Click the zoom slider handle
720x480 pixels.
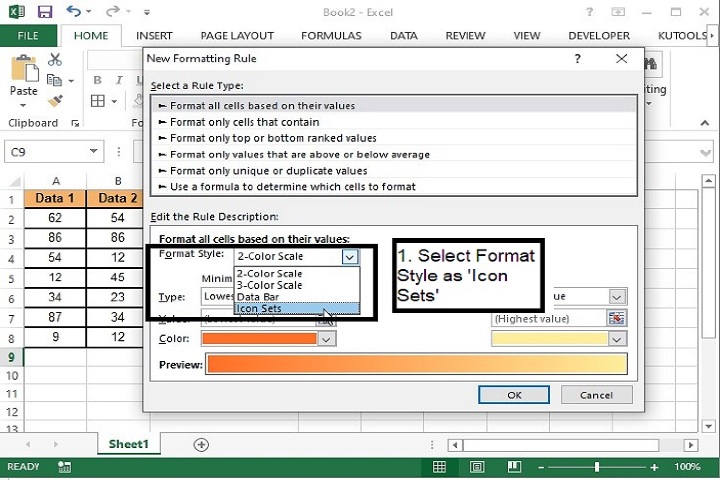[596, 467]
